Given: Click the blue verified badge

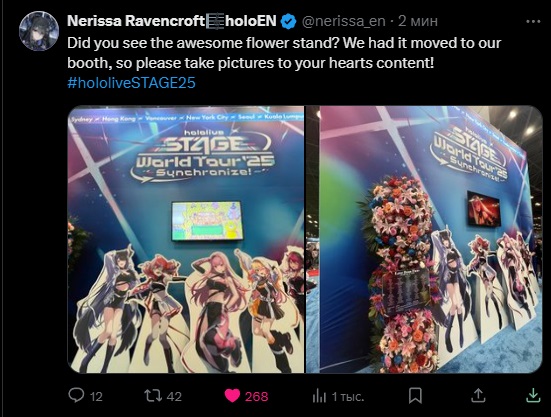Looking at the screenshot, I should [289, 21].
